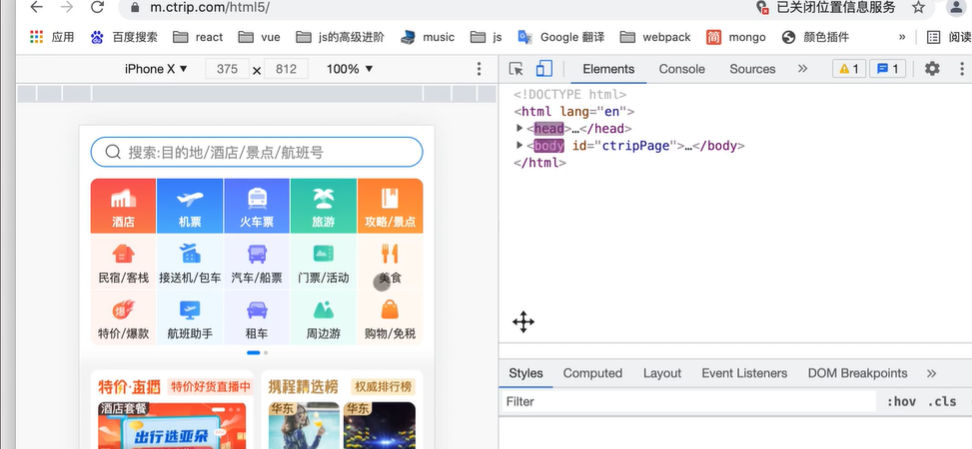
Task: Click the device width field 375
Action: coord(228,69)
